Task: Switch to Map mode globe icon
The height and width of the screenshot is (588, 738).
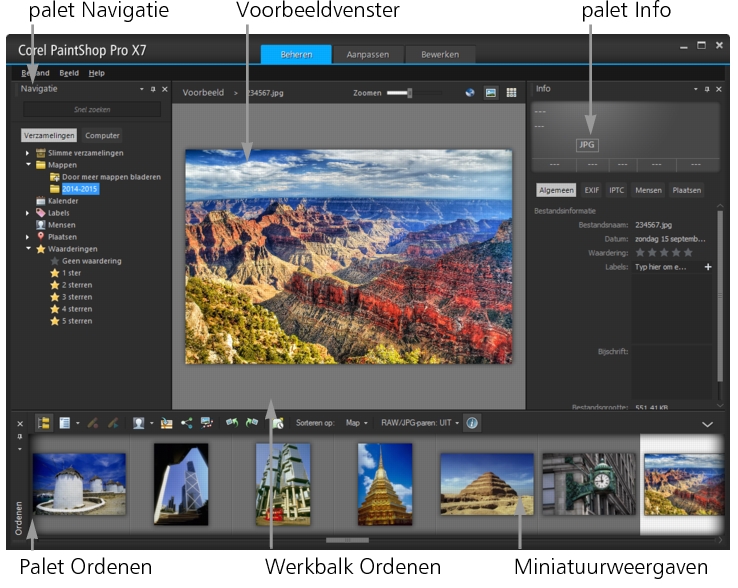Action: point(470,93)
